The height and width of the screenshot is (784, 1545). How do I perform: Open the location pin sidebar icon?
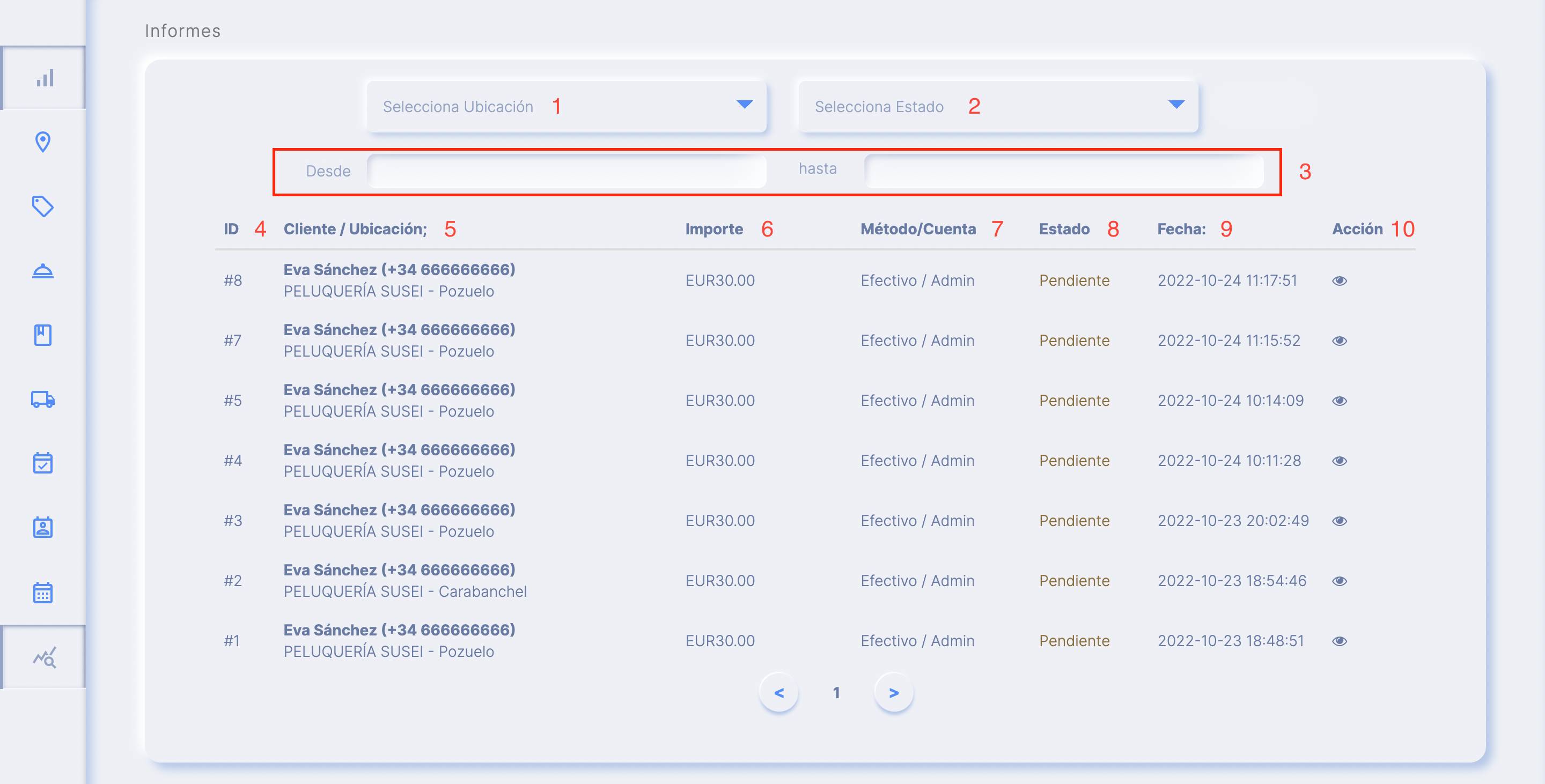(42, 142)
